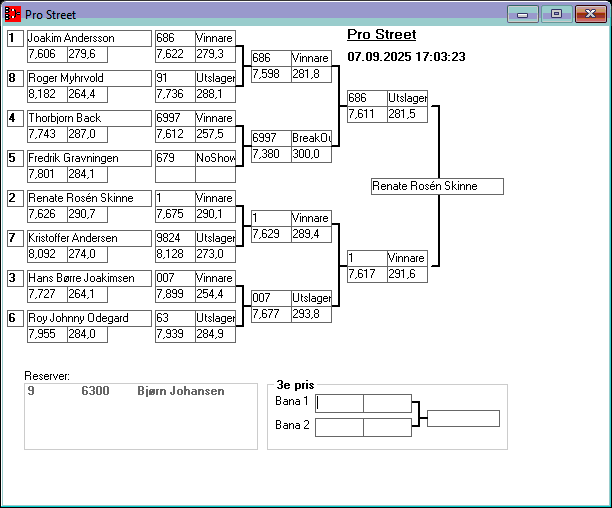This screenshot has height=508, width=612.
Task: Click the Bana 1 first field under 3e pris
Action: tap(339, 403)
